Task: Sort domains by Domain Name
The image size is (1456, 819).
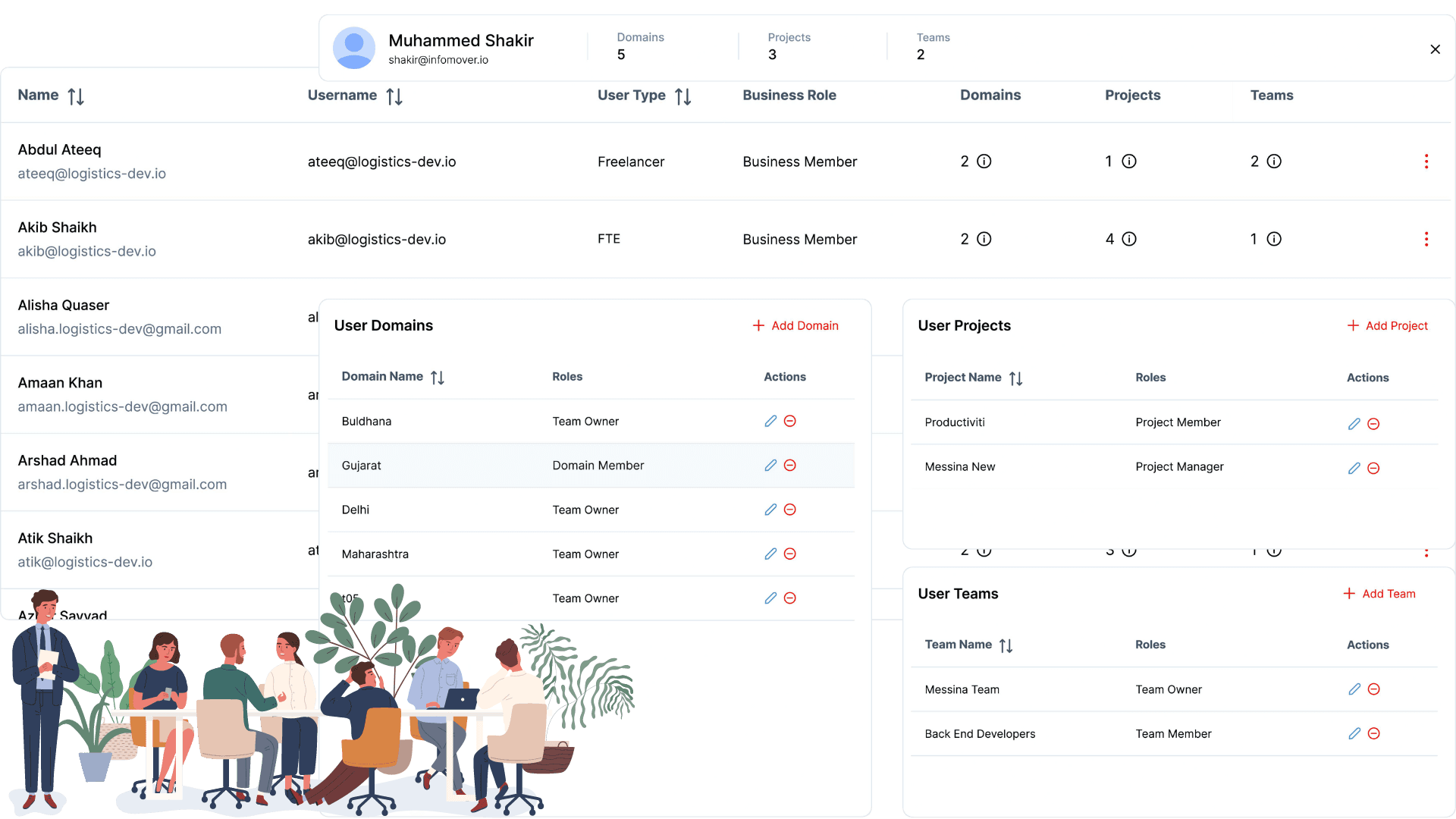Action: (438, 378)
